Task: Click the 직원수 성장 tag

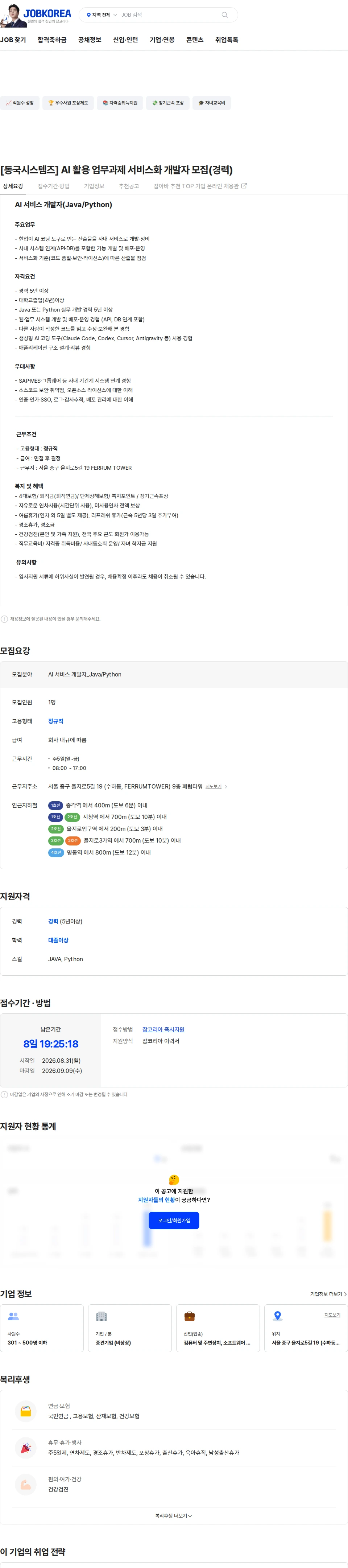Action: click(x=20, y=103)
